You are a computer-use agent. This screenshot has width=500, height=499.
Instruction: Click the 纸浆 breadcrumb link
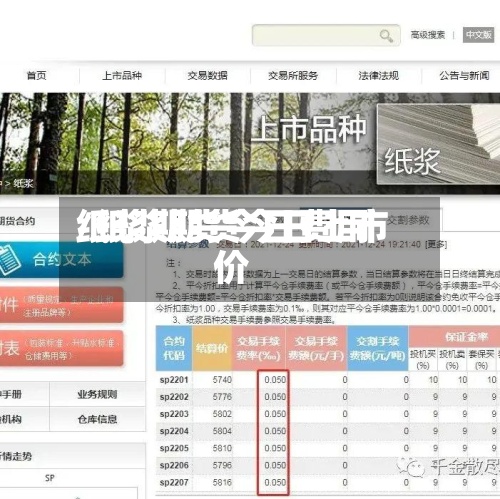23,183
